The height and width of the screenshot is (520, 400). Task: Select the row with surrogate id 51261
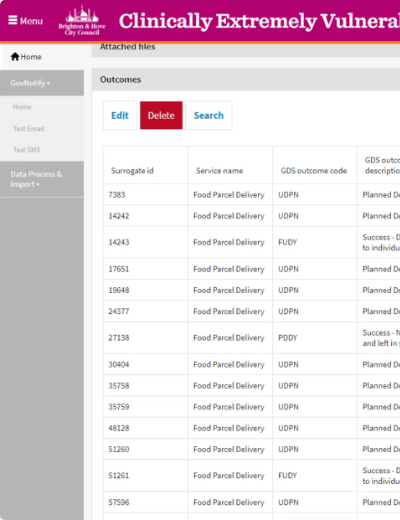click(252, 476)
